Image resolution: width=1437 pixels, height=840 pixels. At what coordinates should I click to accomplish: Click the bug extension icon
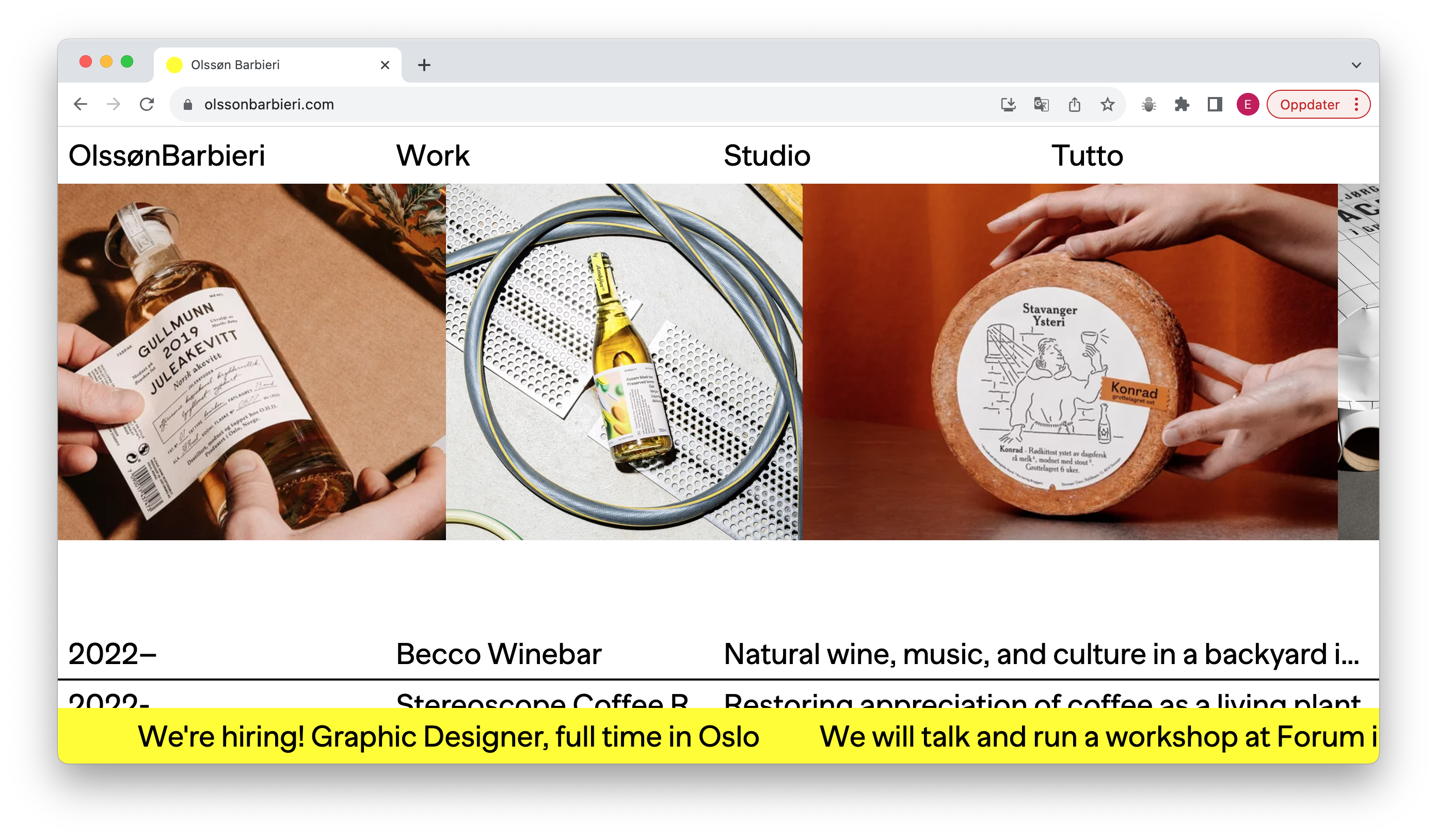[1148, 104]
